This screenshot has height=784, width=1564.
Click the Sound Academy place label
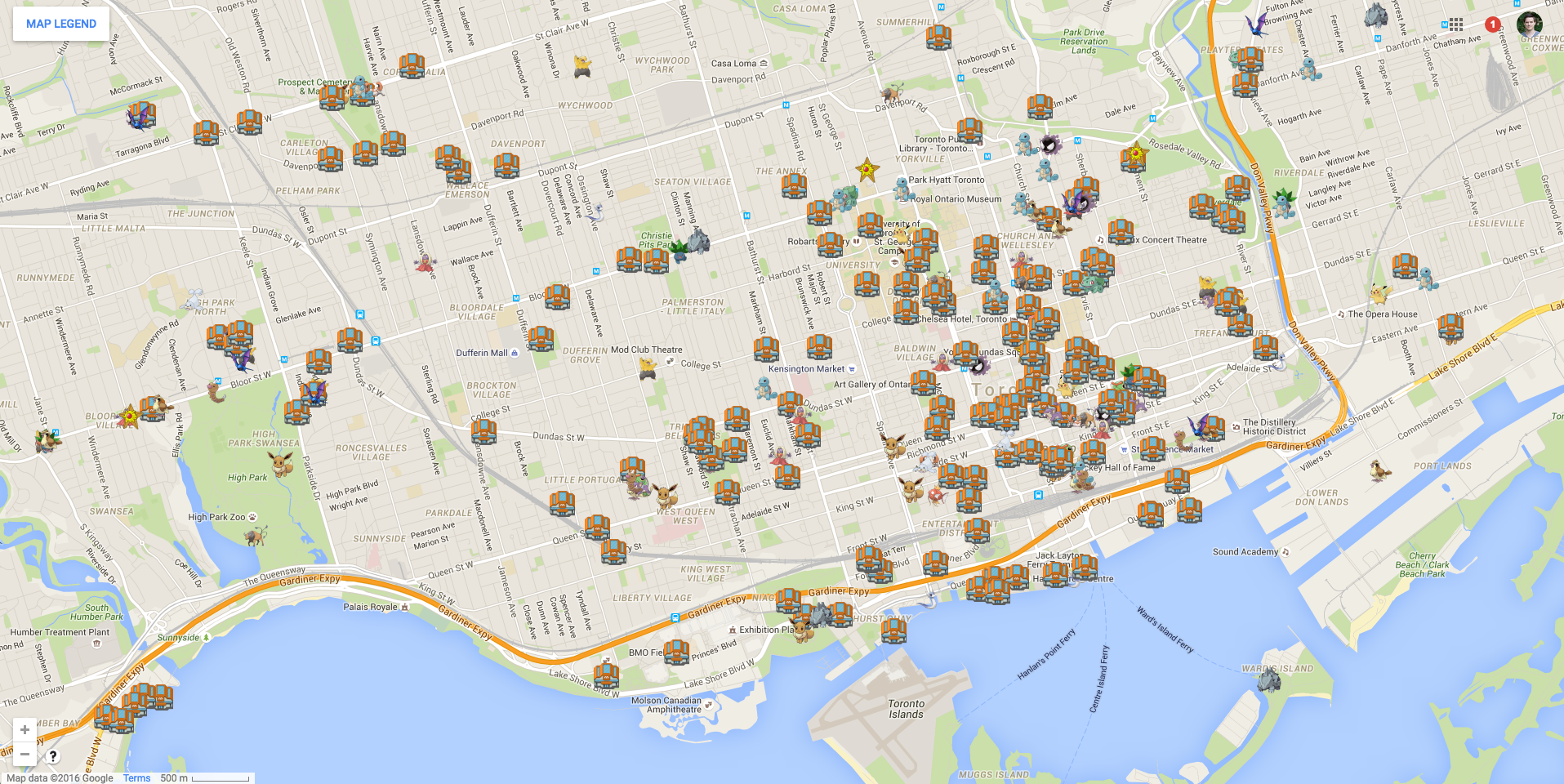(x=1245, y=552)
